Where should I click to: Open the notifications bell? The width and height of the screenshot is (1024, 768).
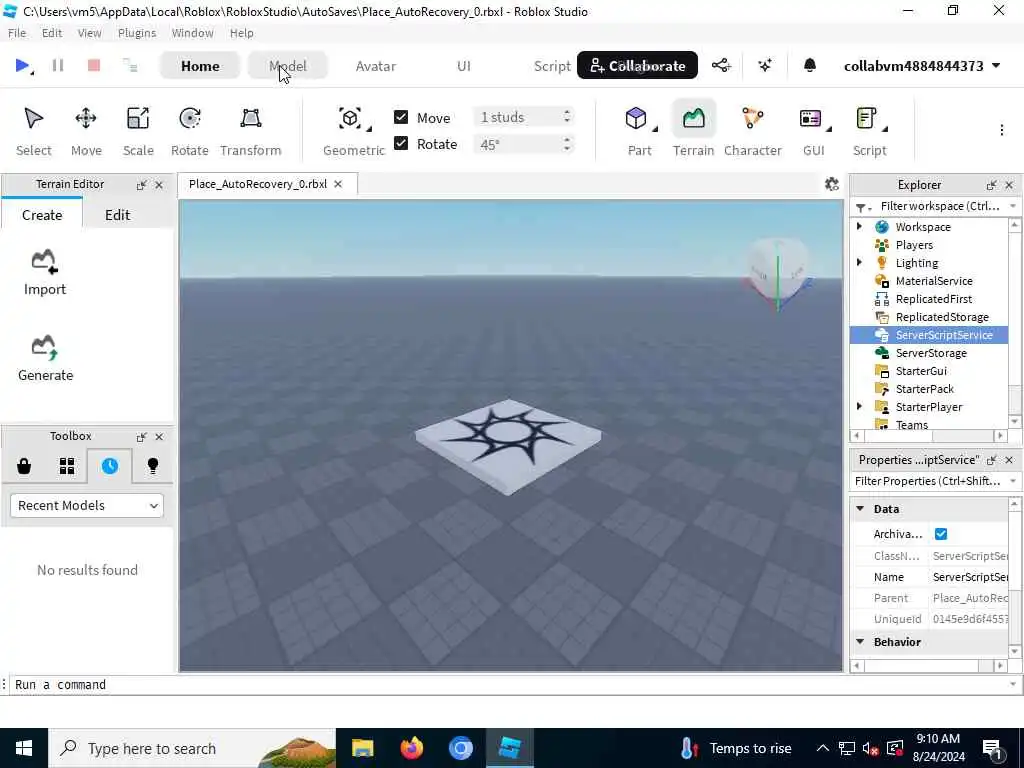[809, 65]
